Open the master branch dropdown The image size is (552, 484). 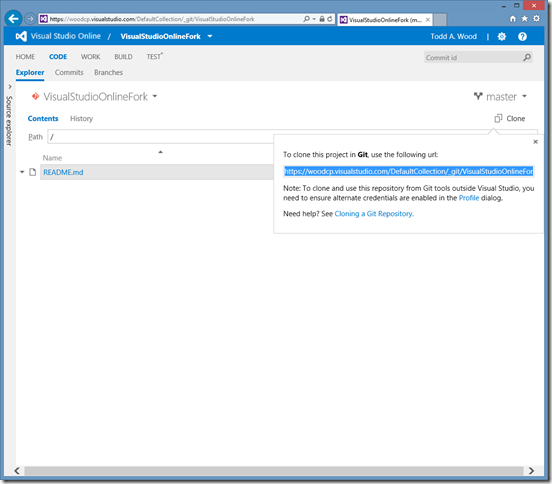pyautogui.click(x=524, y=96)
